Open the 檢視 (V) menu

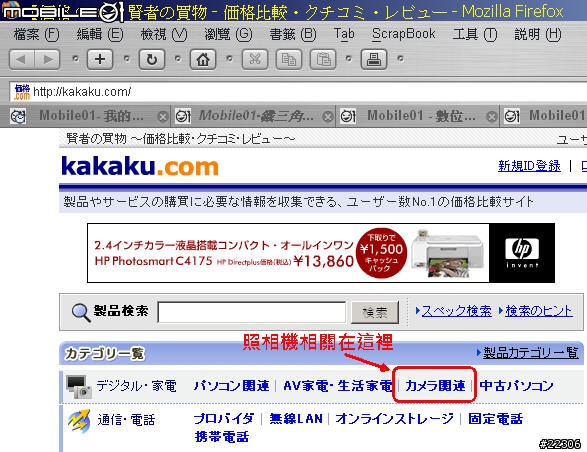click(x=164, y=34)
